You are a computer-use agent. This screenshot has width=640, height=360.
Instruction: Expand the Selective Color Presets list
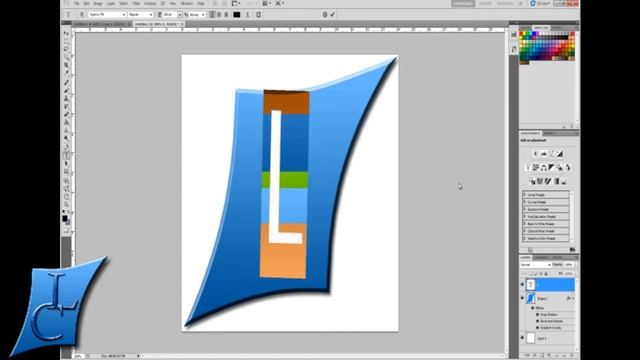(x=525, y=238)
